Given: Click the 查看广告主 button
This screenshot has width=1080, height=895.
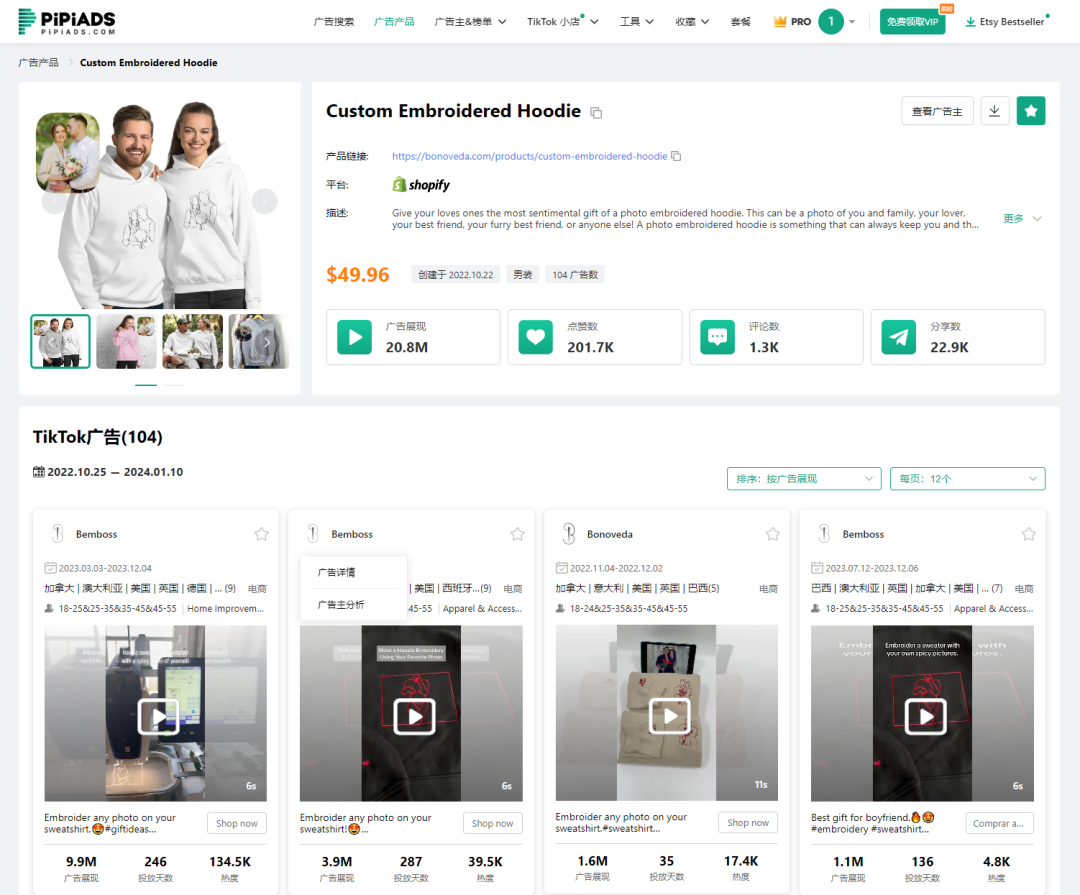Looking at the screenshot, I should [937, 111].
